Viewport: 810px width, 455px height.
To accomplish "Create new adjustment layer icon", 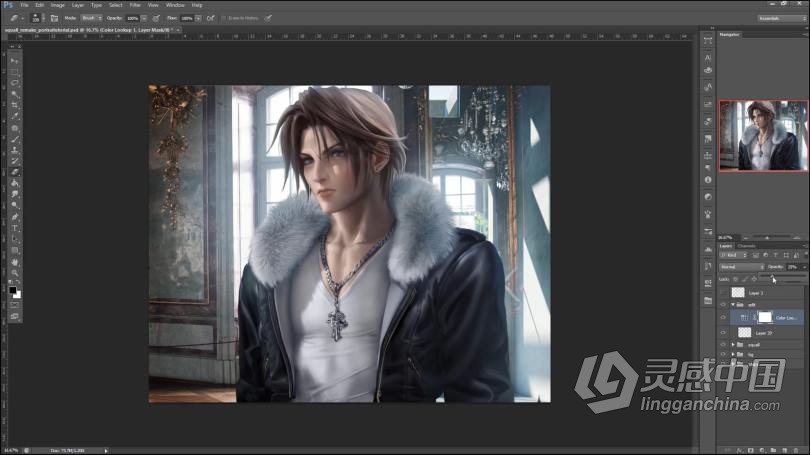I will click(x=762, y=451).
